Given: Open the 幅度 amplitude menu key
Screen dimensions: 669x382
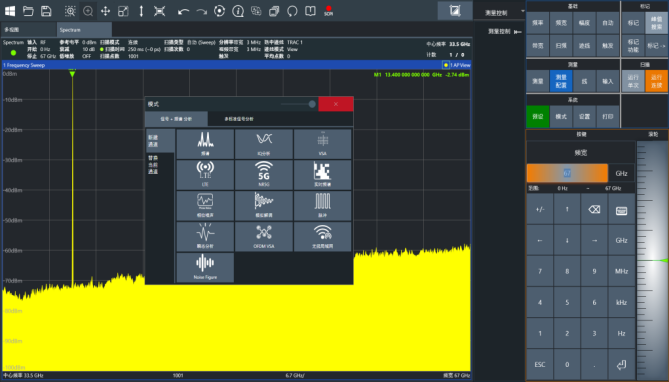Looking at the screenshot, I should (x=584, y=23).
